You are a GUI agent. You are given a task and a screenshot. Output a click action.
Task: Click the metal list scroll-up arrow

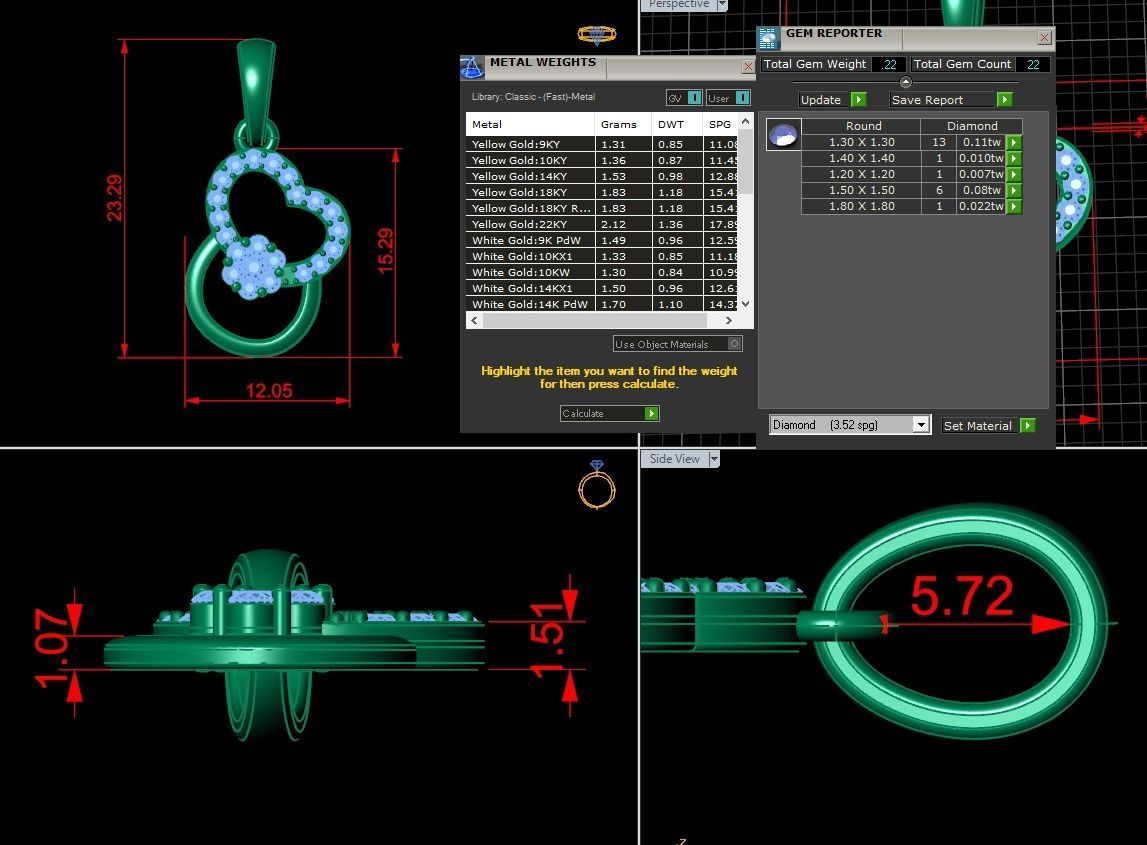click(745, 121)
